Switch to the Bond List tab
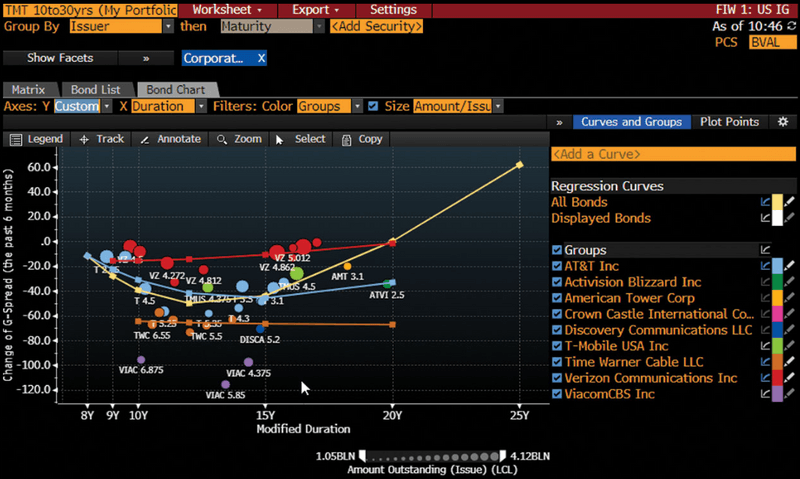 pyautogui.click(x=95, y=90)
